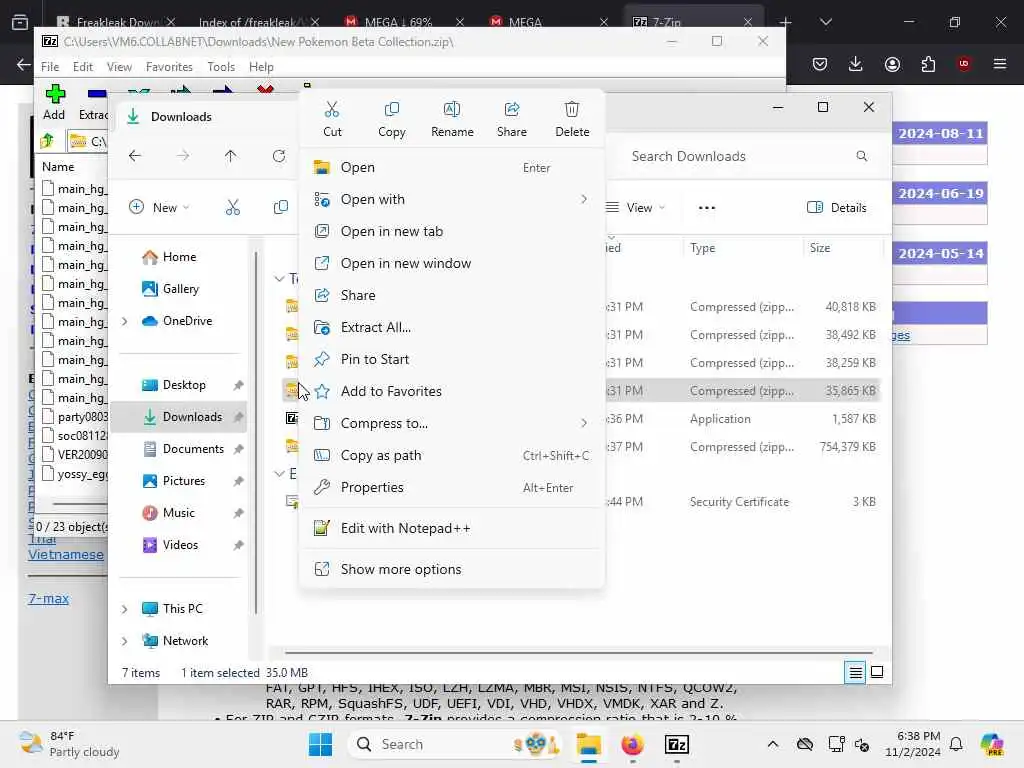The image size is (1024, 768).
Task: Open Firefox downloads icon
Action: (x=856, y=64)
